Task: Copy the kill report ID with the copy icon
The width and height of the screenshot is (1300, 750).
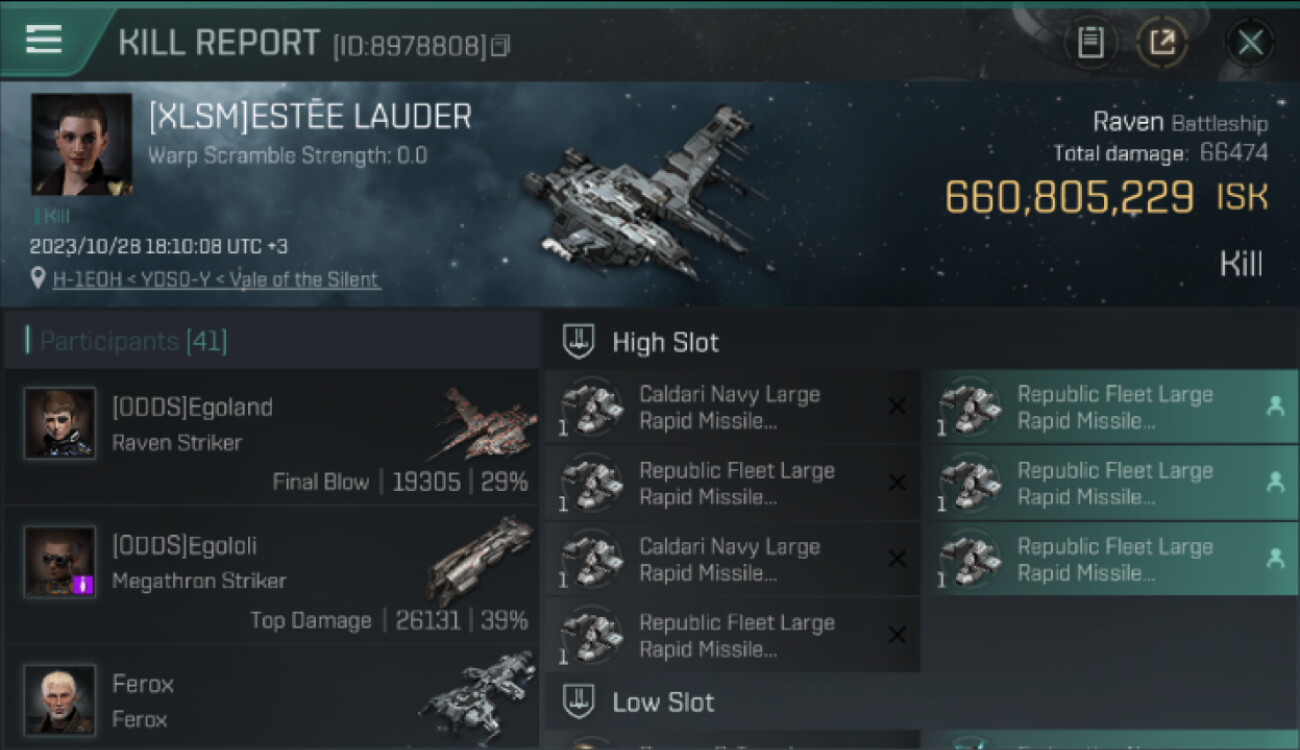Action: click(x=501, y=45)
